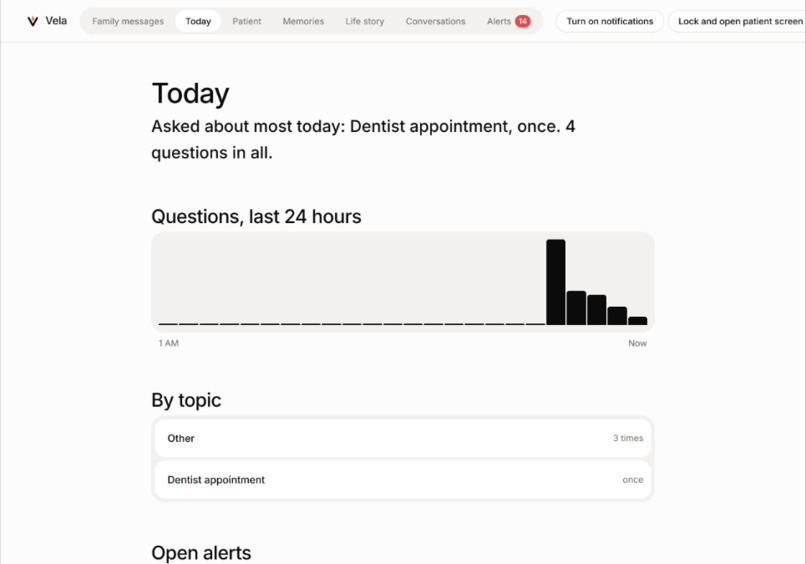Click the tallest bar in questions chart
This screenshot has height=564, width=806.
pyautogui.click(x=556, y=282)
